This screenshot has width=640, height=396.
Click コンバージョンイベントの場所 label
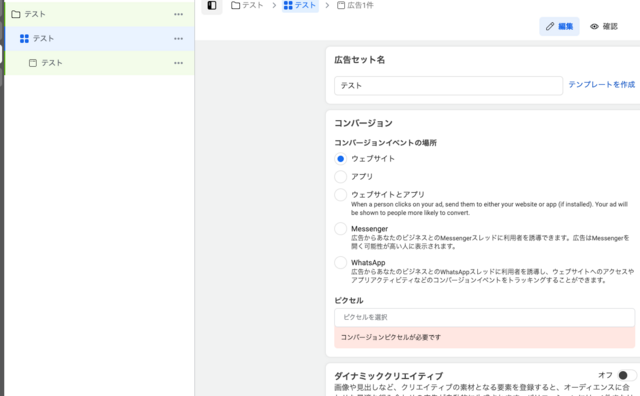[x=385, y=142]
